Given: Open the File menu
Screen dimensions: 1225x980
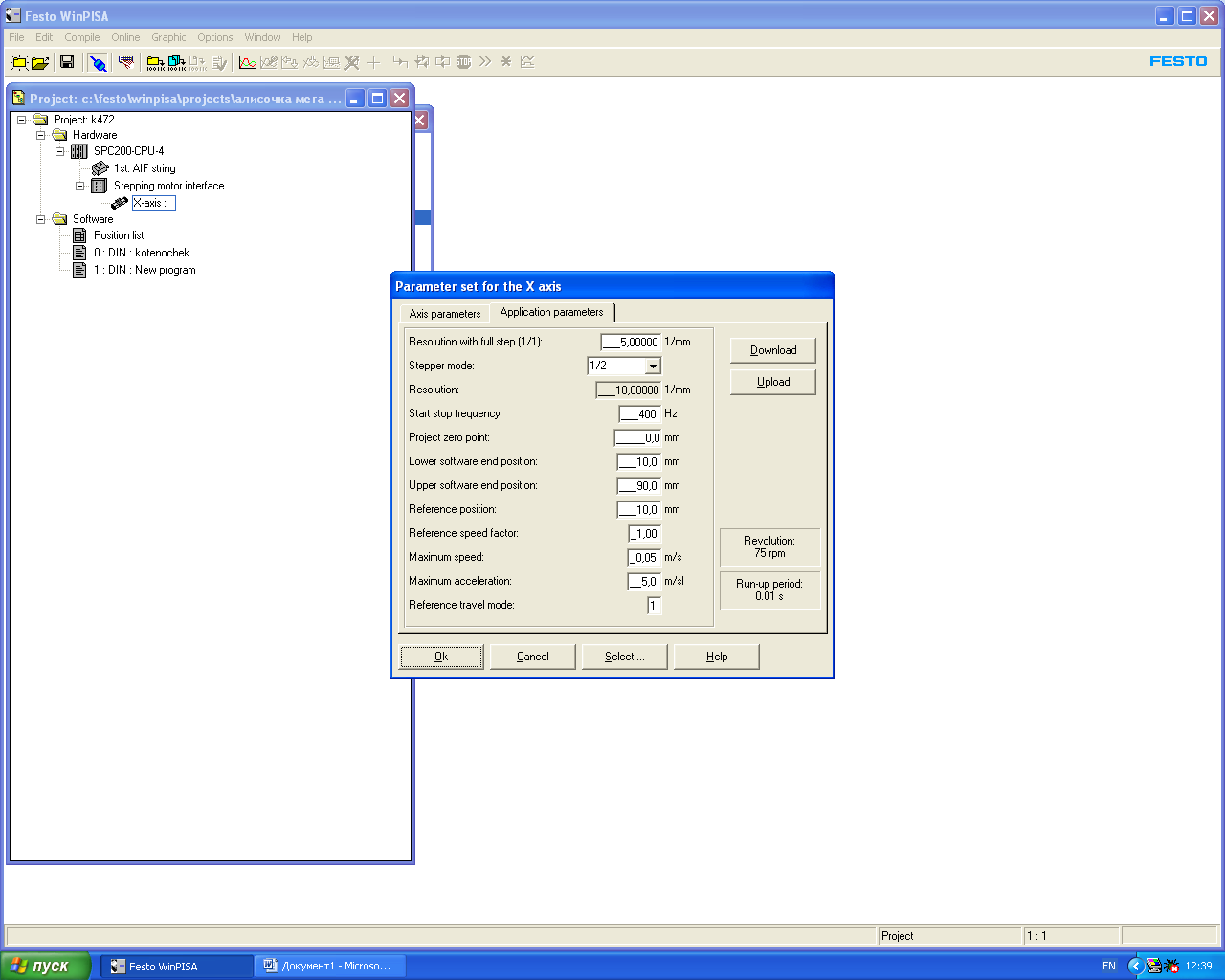Looking at the screenshot, I should point(16,37).
